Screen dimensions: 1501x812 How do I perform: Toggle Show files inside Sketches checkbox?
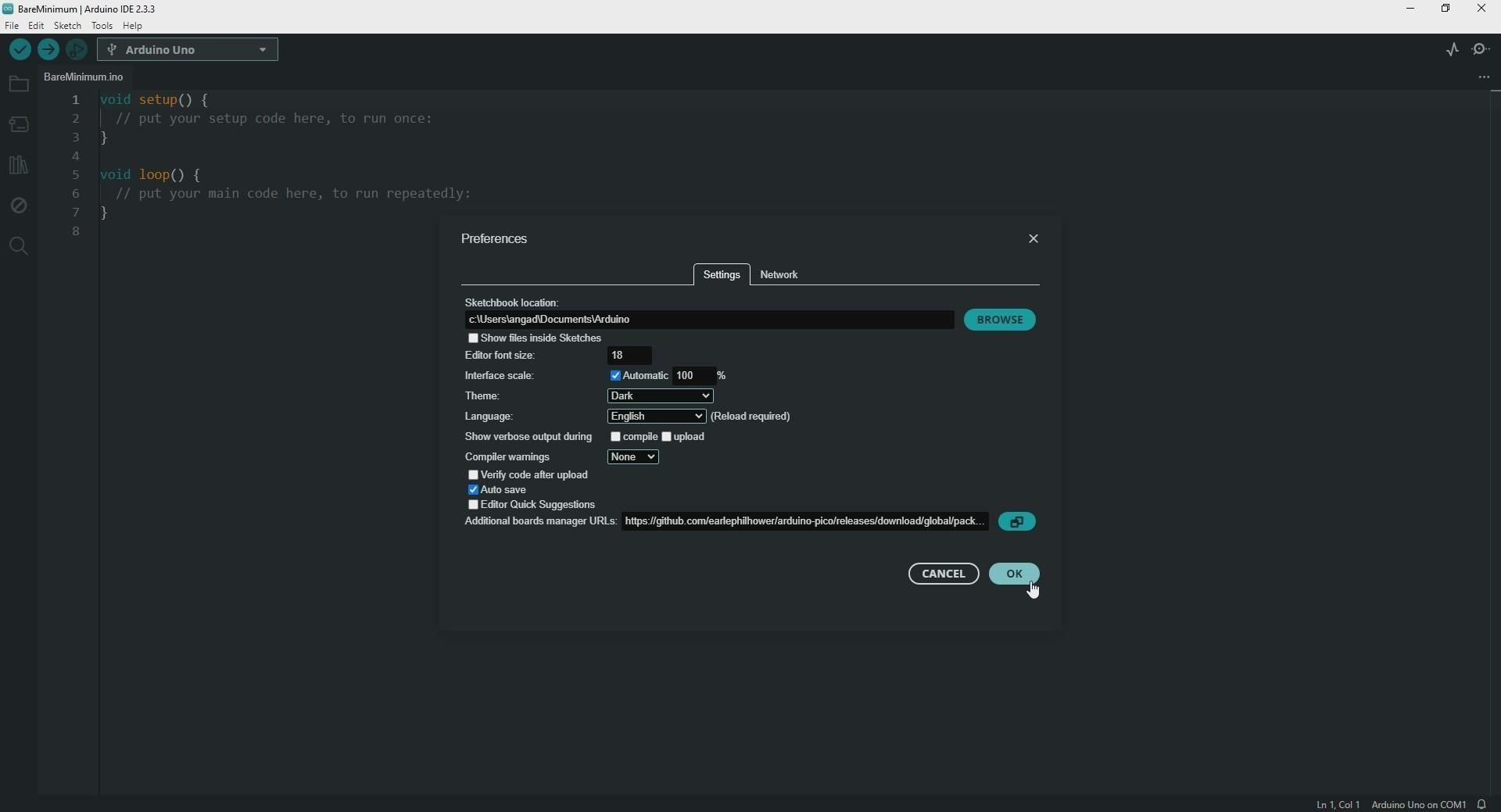(x=473, y=338)
